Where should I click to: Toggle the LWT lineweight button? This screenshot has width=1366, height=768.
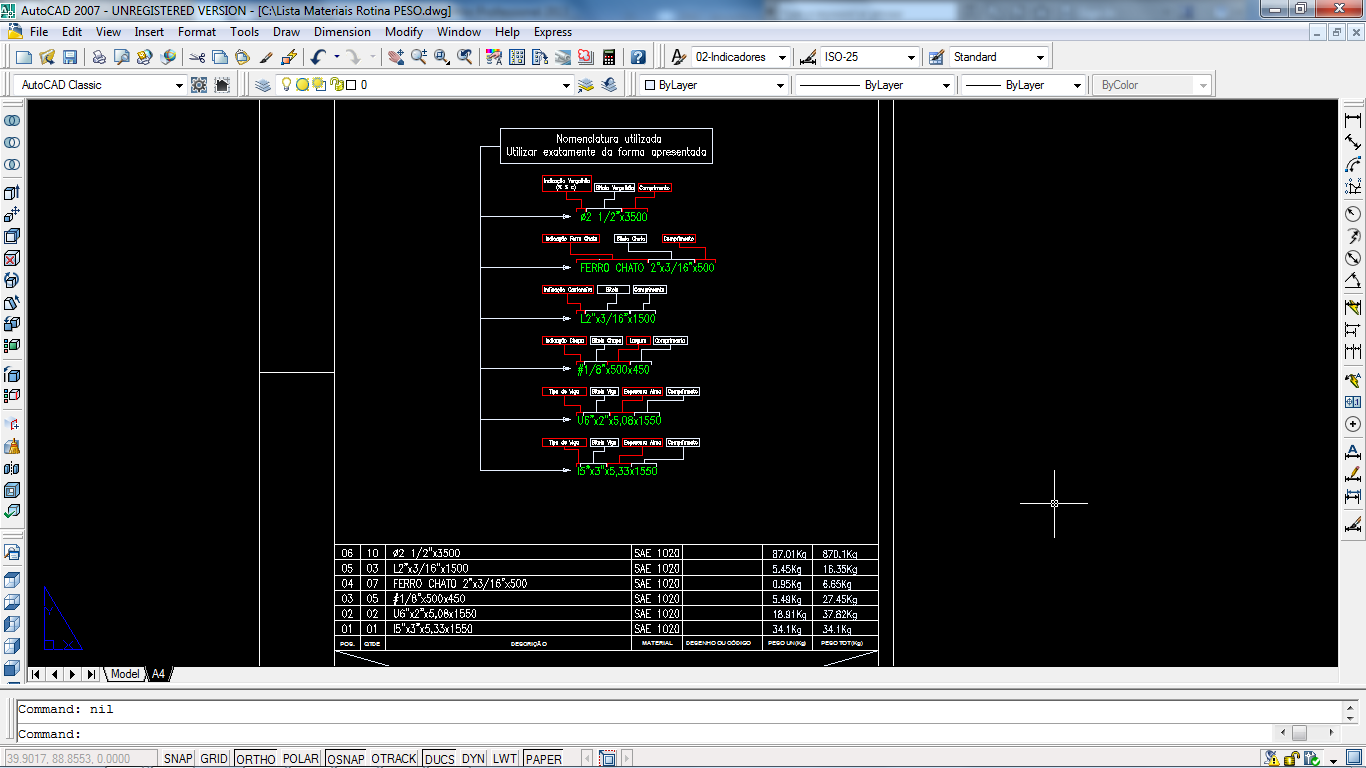[x=505, y=759]
